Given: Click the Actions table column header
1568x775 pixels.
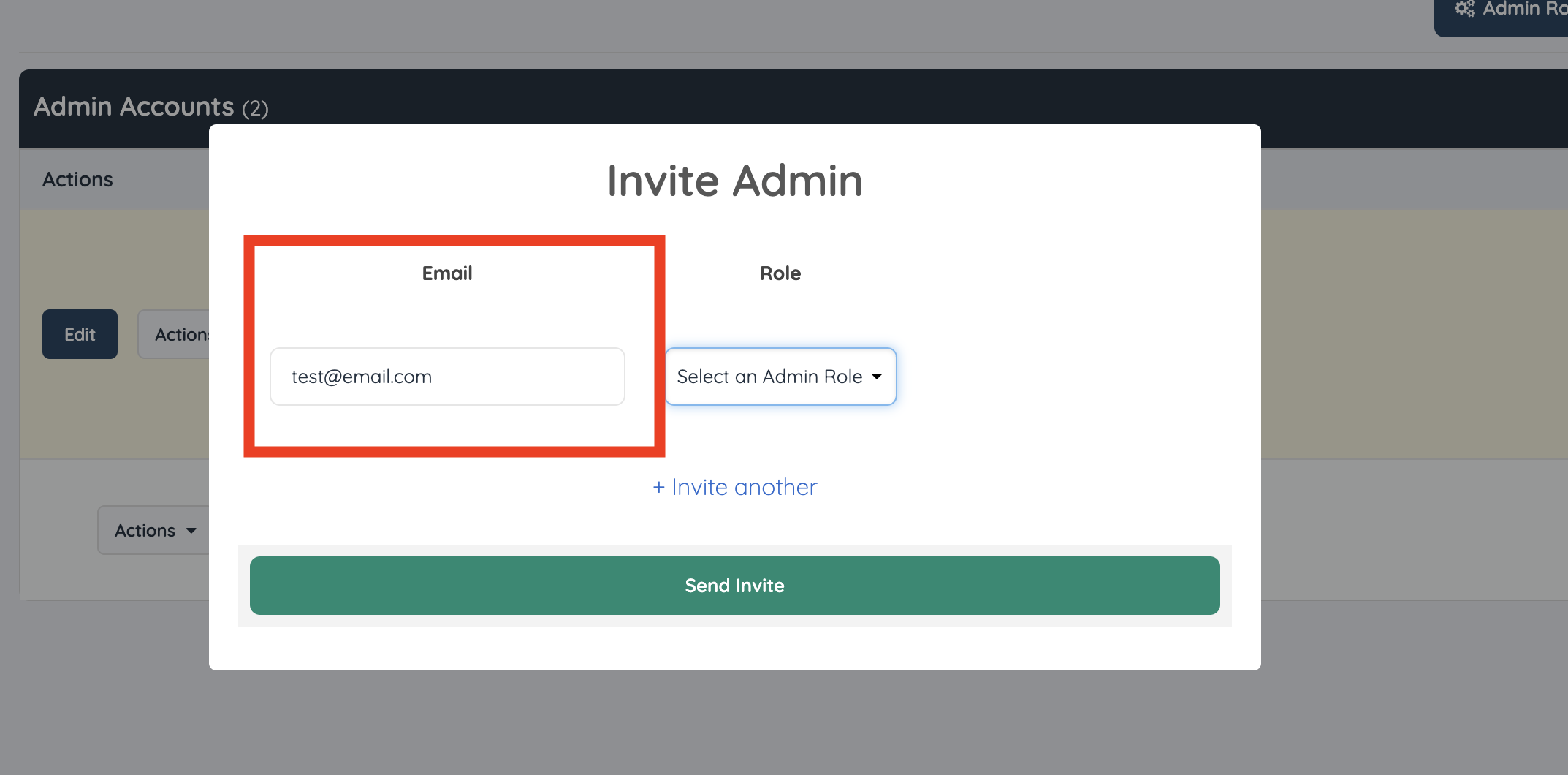Looking at the screenshot, I should 77,180.
